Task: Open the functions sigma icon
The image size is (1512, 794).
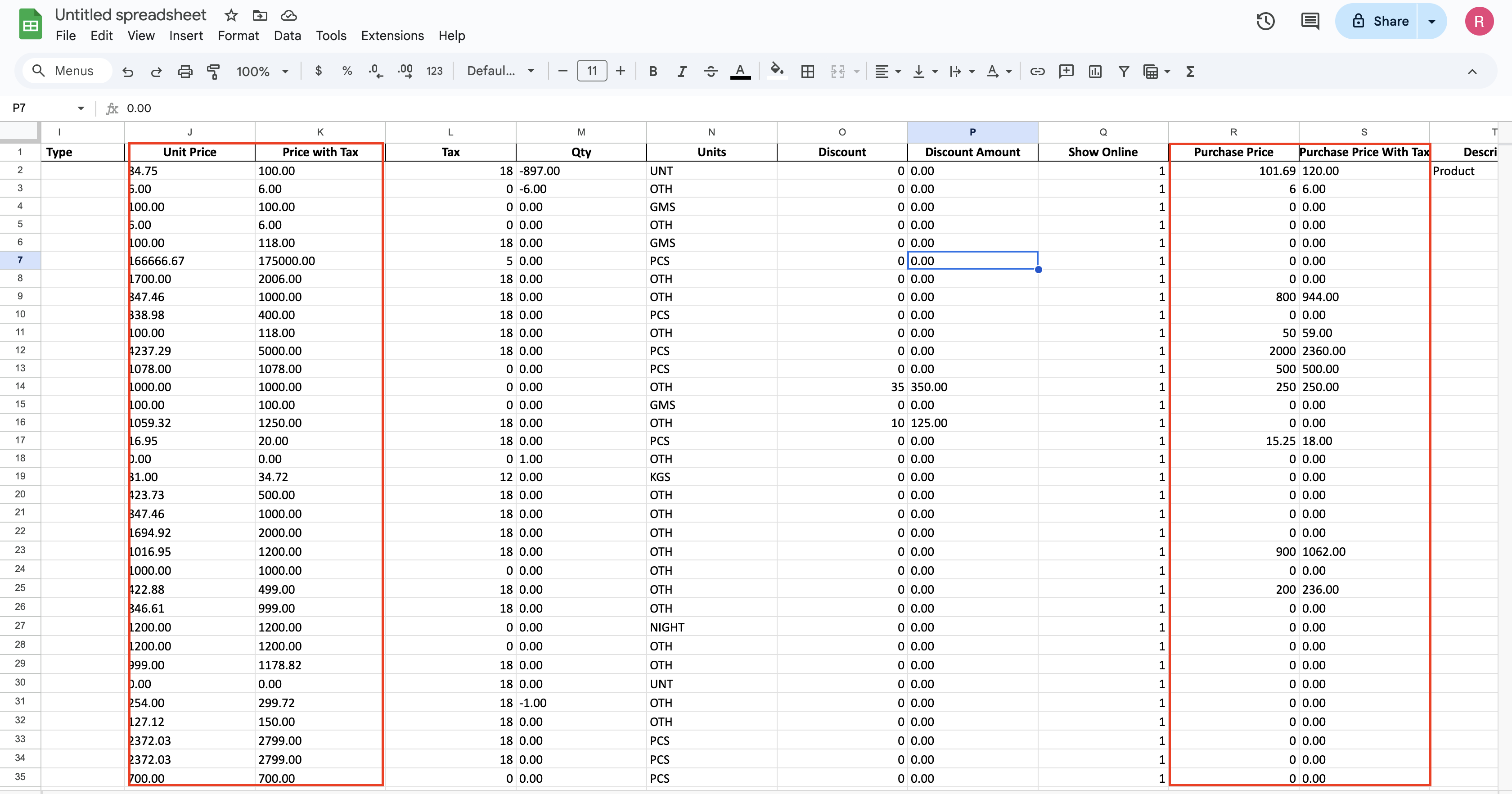Action: click(x=1190, y=71)
